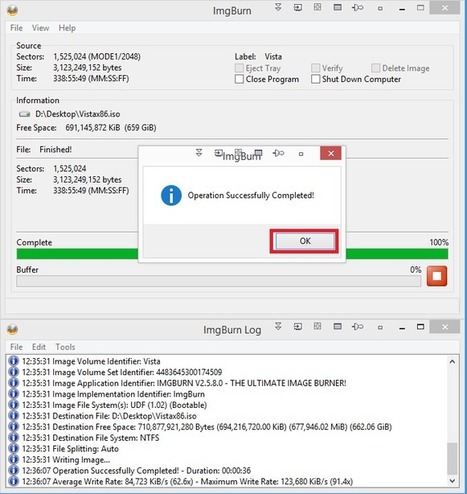Click the log scrollbar up arrow
This screenshot has width=467, height=494.
[x=452, y=361]
